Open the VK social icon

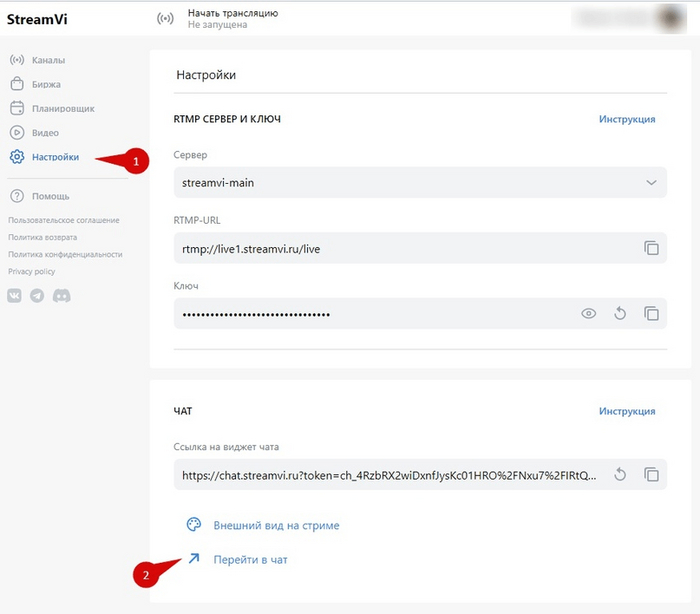tap(14, 295)
